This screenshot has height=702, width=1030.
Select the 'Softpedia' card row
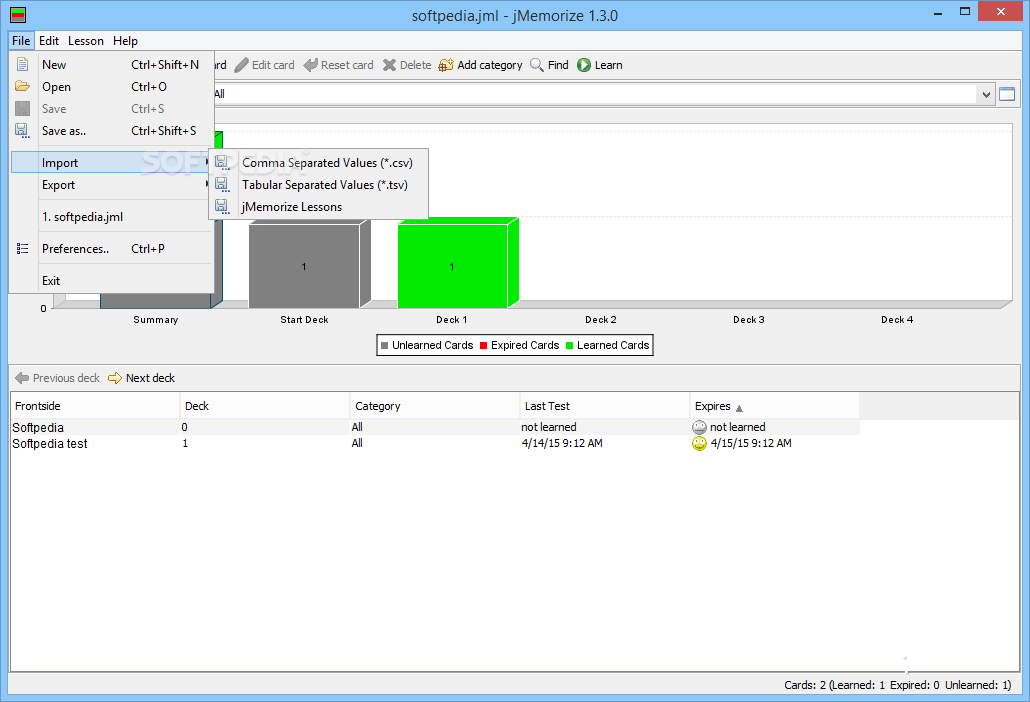tap(435, 428)
